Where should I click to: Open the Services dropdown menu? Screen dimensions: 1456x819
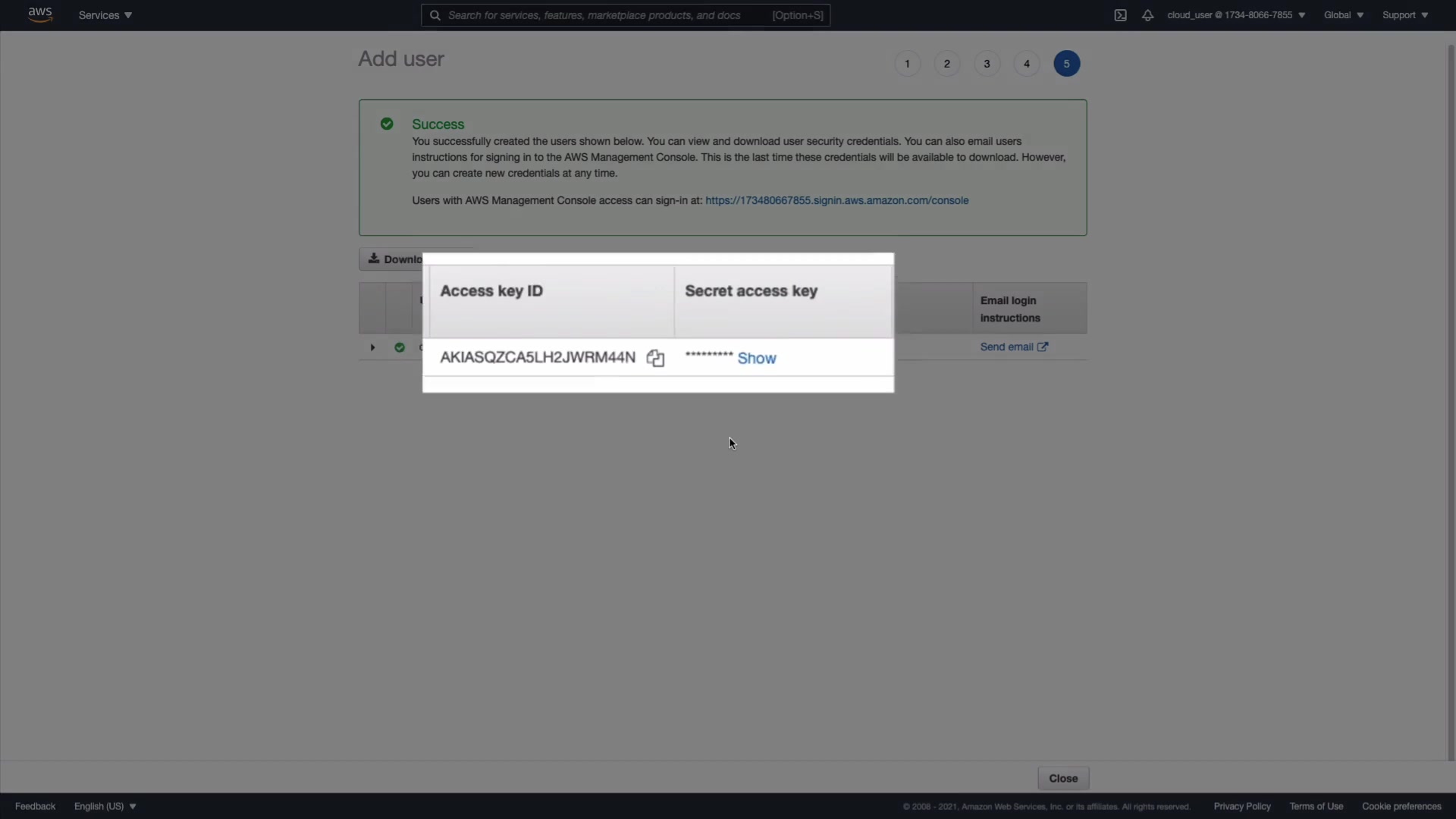[105, 15]
